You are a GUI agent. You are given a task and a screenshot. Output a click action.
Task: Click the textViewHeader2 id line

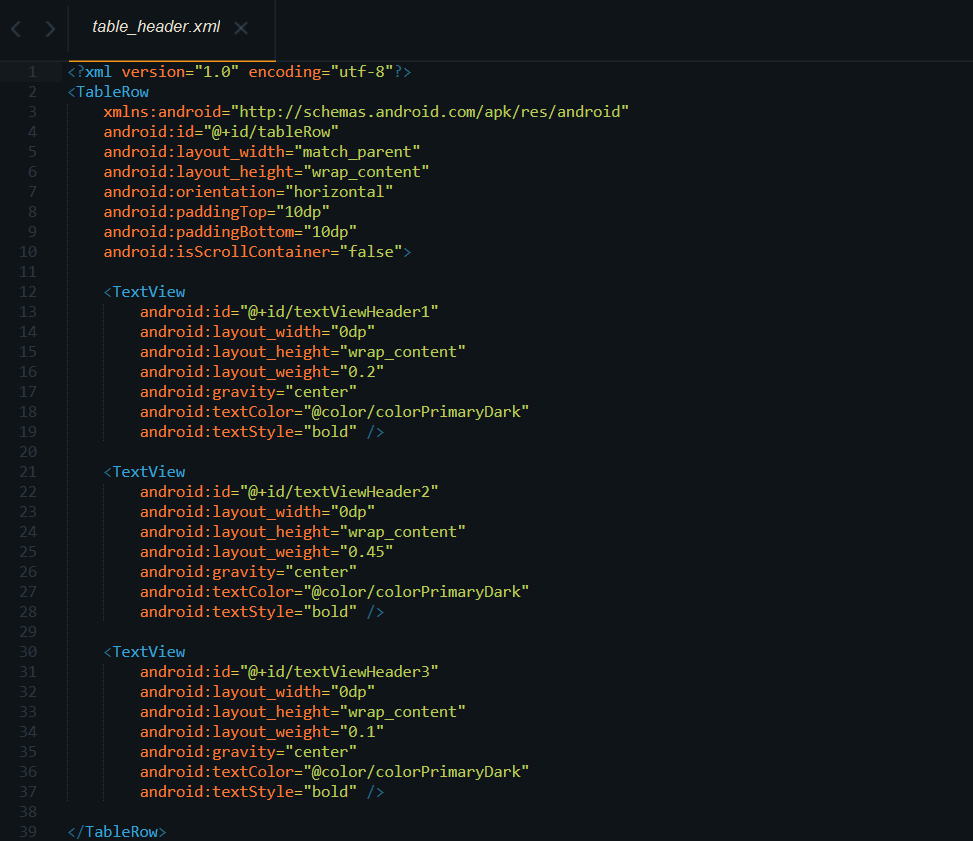pyautogui.click(x=289, y=492)
